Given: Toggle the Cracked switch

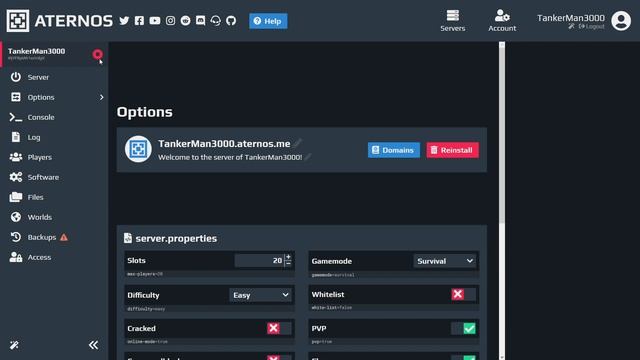Looking at the screenshot, I should (x=279, y=328).
